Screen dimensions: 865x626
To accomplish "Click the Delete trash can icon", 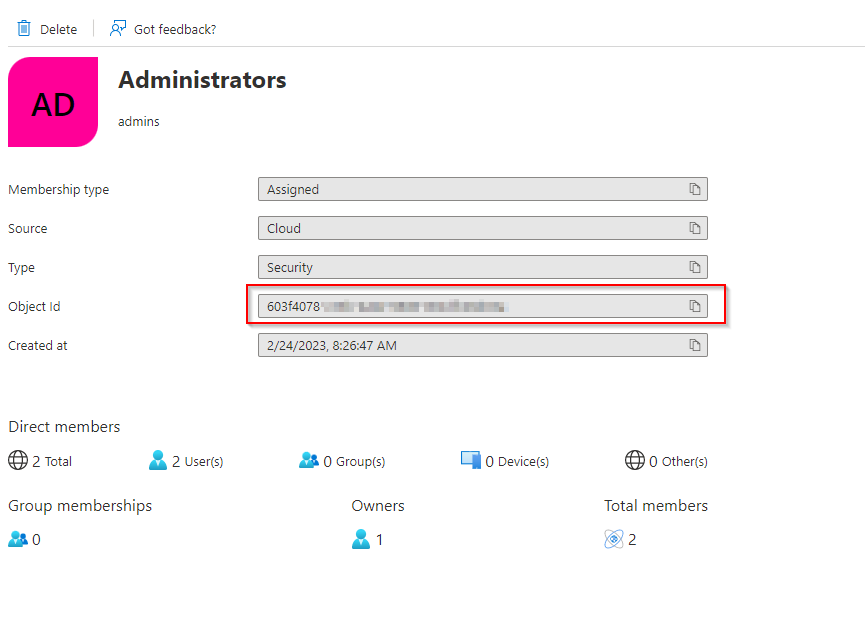I will point(24,29).
